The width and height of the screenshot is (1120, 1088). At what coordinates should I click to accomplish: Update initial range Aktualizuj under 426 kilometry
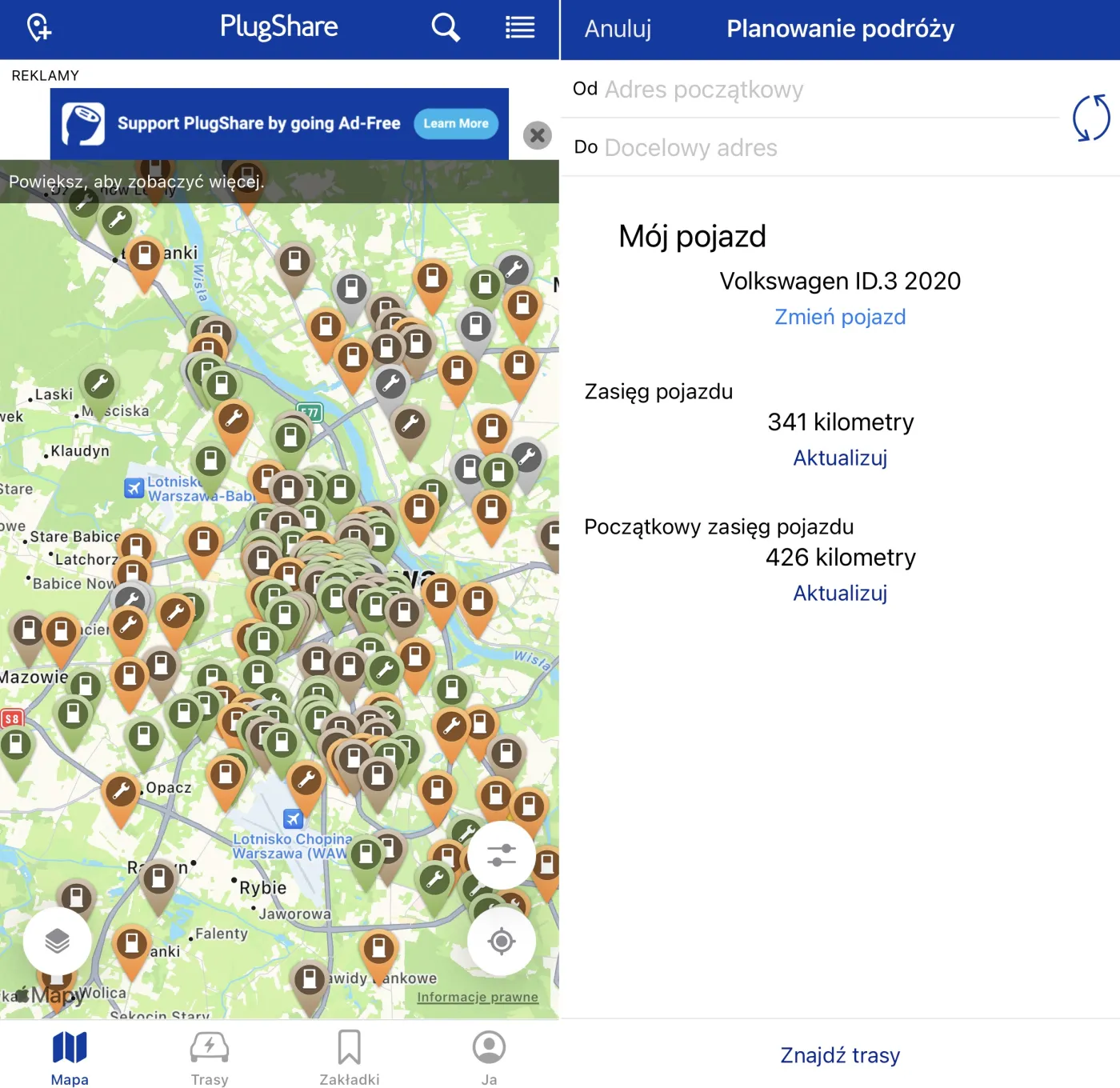coord(840,593)
